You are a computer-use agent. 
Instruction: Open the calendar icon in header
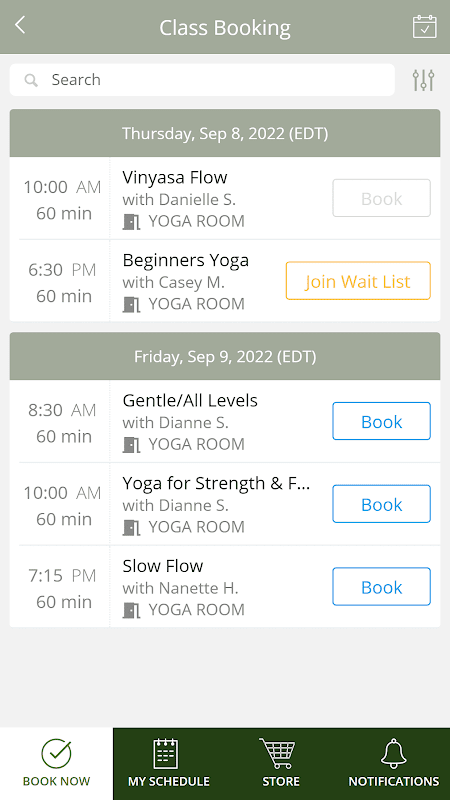tap(424, 27)
